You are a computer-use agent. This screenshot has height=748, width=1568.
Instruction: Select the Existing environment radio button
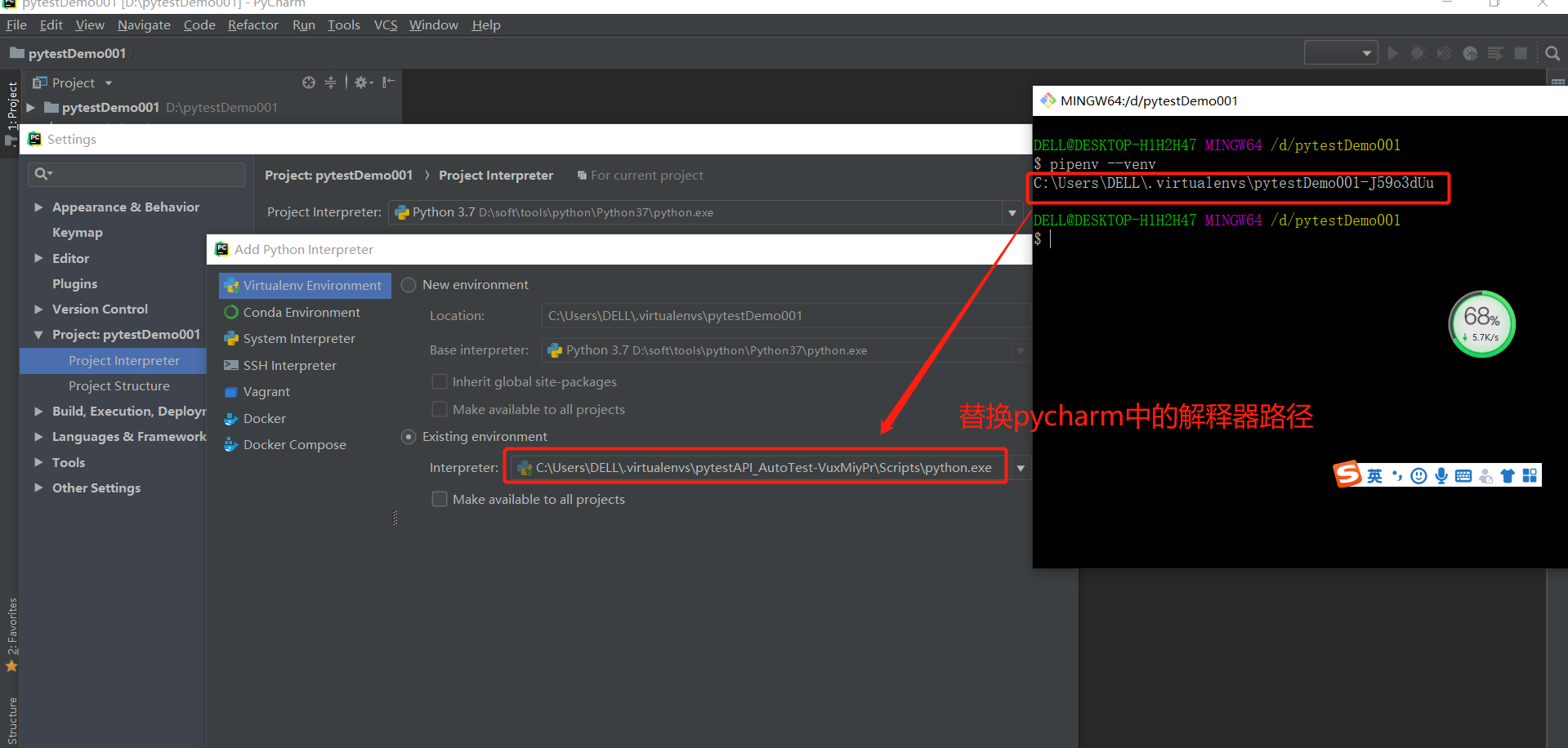(409, 437)
